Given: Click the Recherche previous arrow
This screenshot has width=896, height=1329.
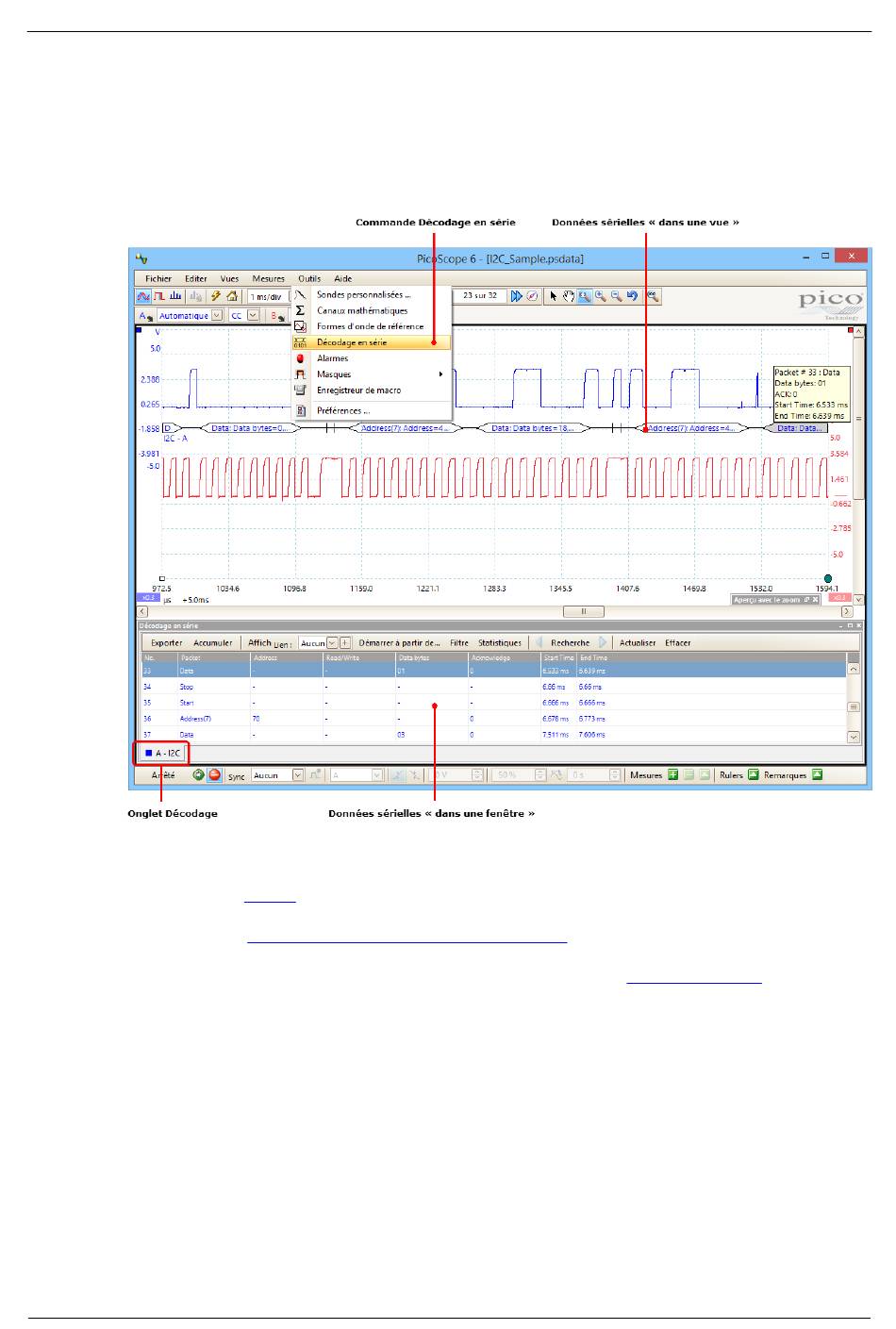Looking at the screenshot, I should click(x=539, y=643).
